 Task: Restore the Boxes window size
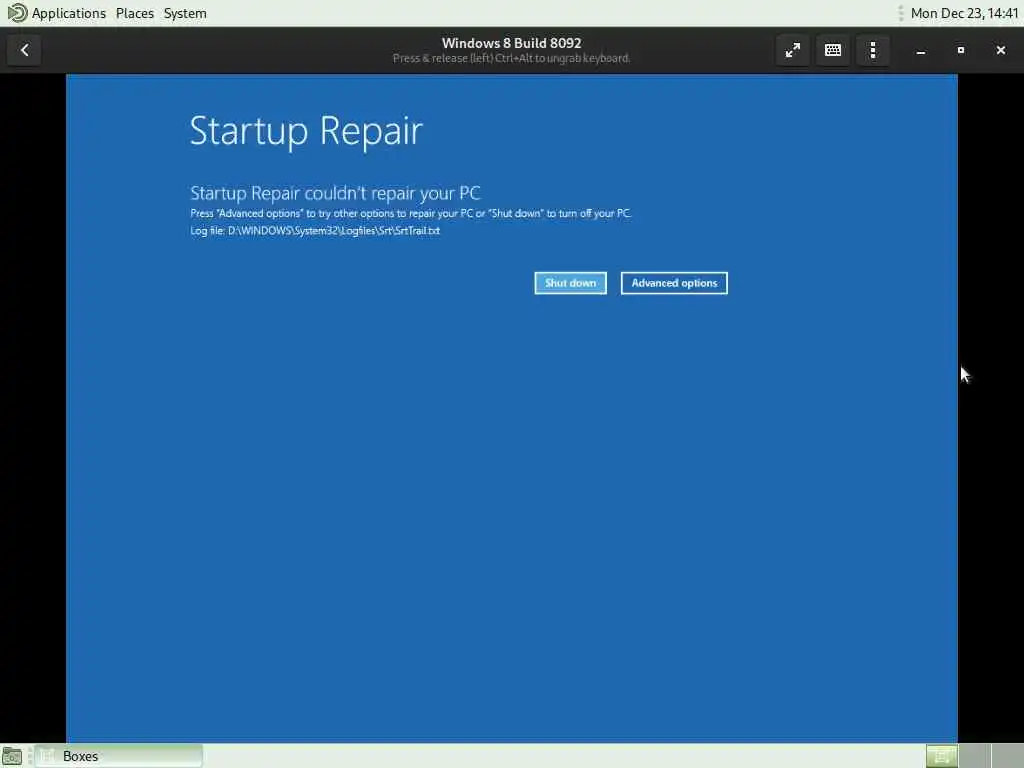(961, 50)
